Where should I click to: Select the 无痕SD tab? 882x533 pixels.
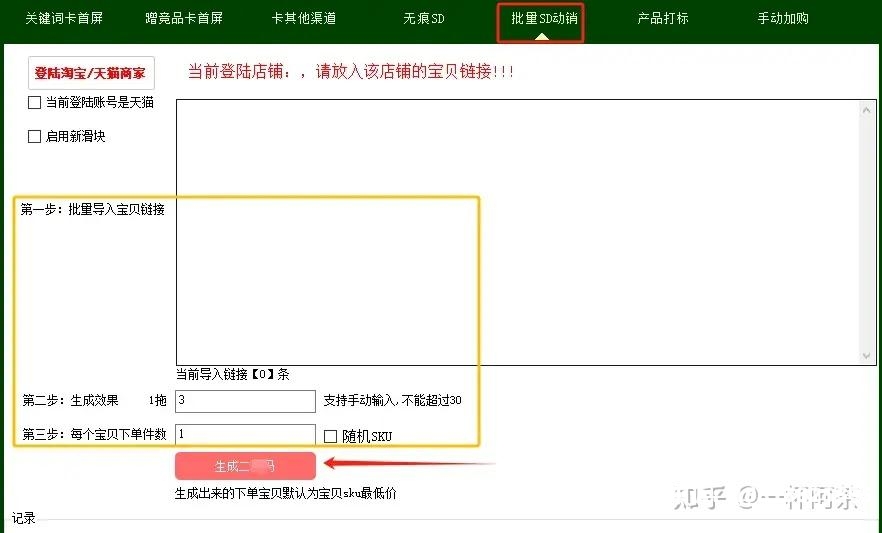point(424,18)
